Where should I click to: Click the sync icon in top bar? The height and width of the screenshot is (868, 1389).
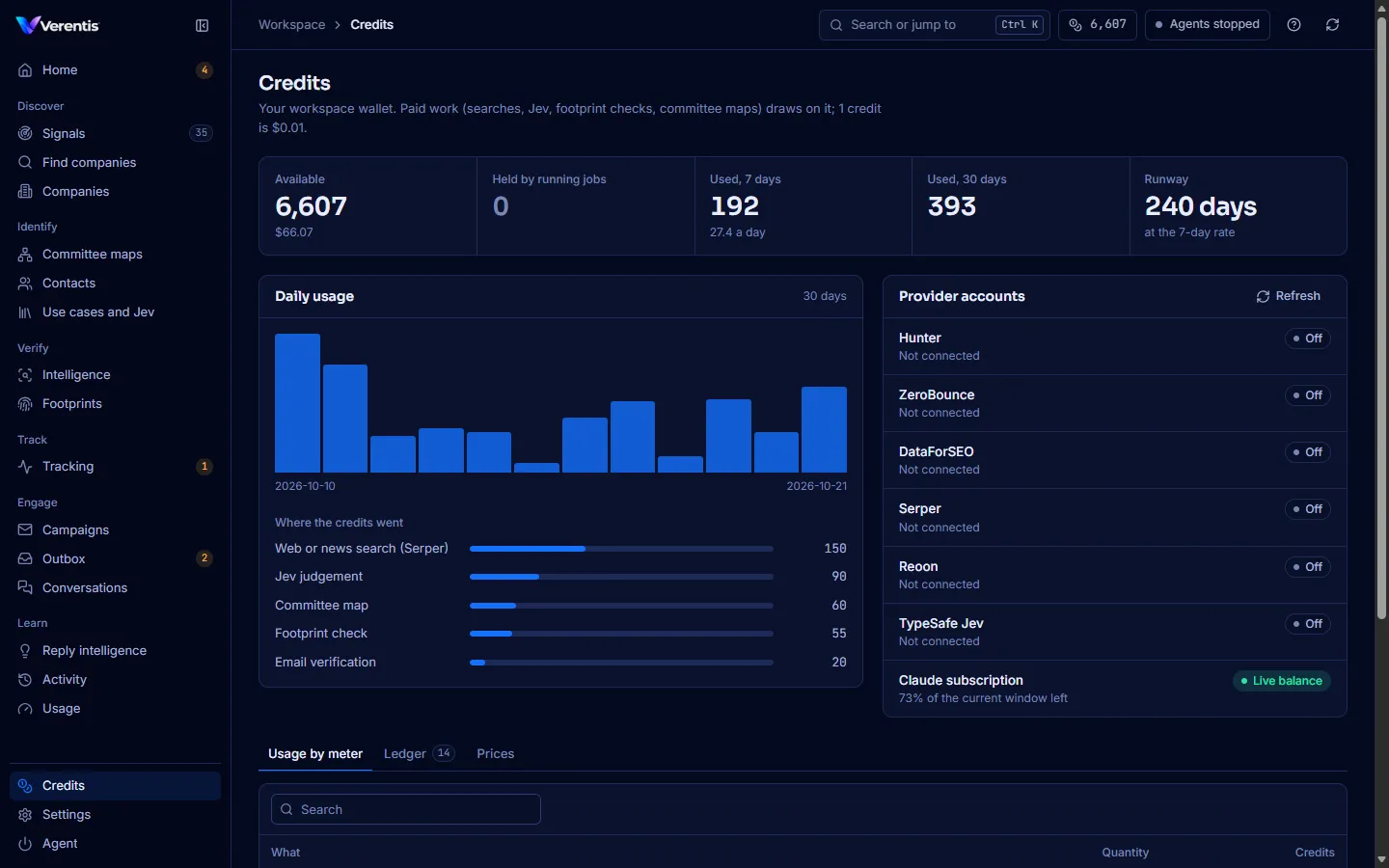[x=1333, y=25]
